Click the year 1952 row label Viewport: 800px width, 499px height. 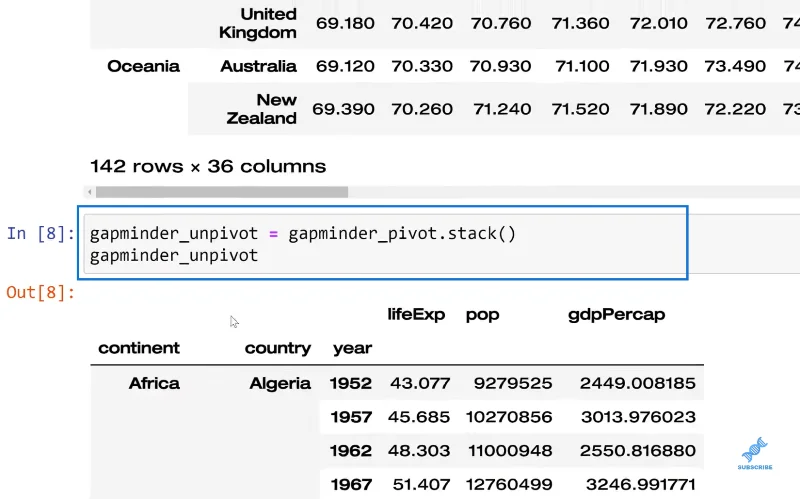[x=351, y=383]
